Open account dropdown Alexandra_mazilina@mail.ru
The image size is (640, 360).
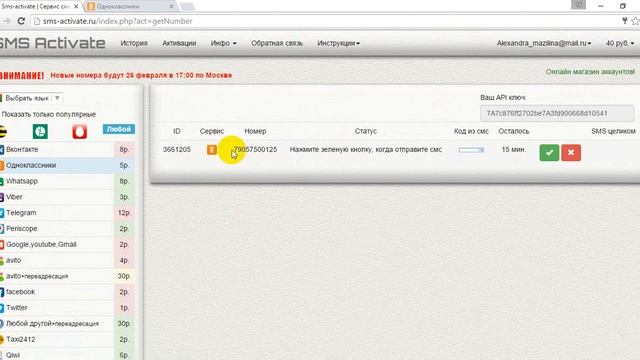click(x=544, y=43)
